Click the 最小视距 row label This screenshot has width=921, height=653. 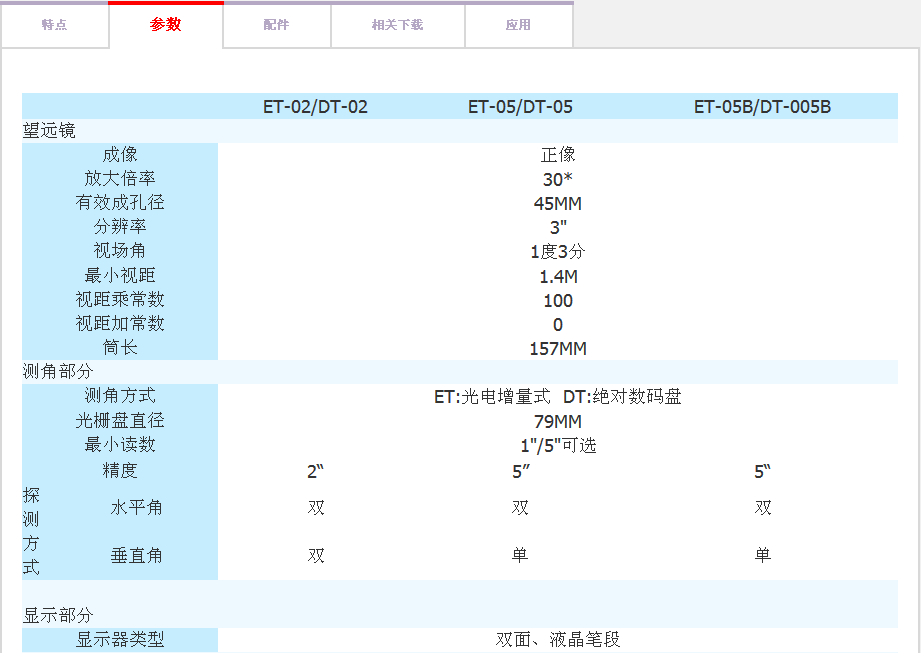120,276
